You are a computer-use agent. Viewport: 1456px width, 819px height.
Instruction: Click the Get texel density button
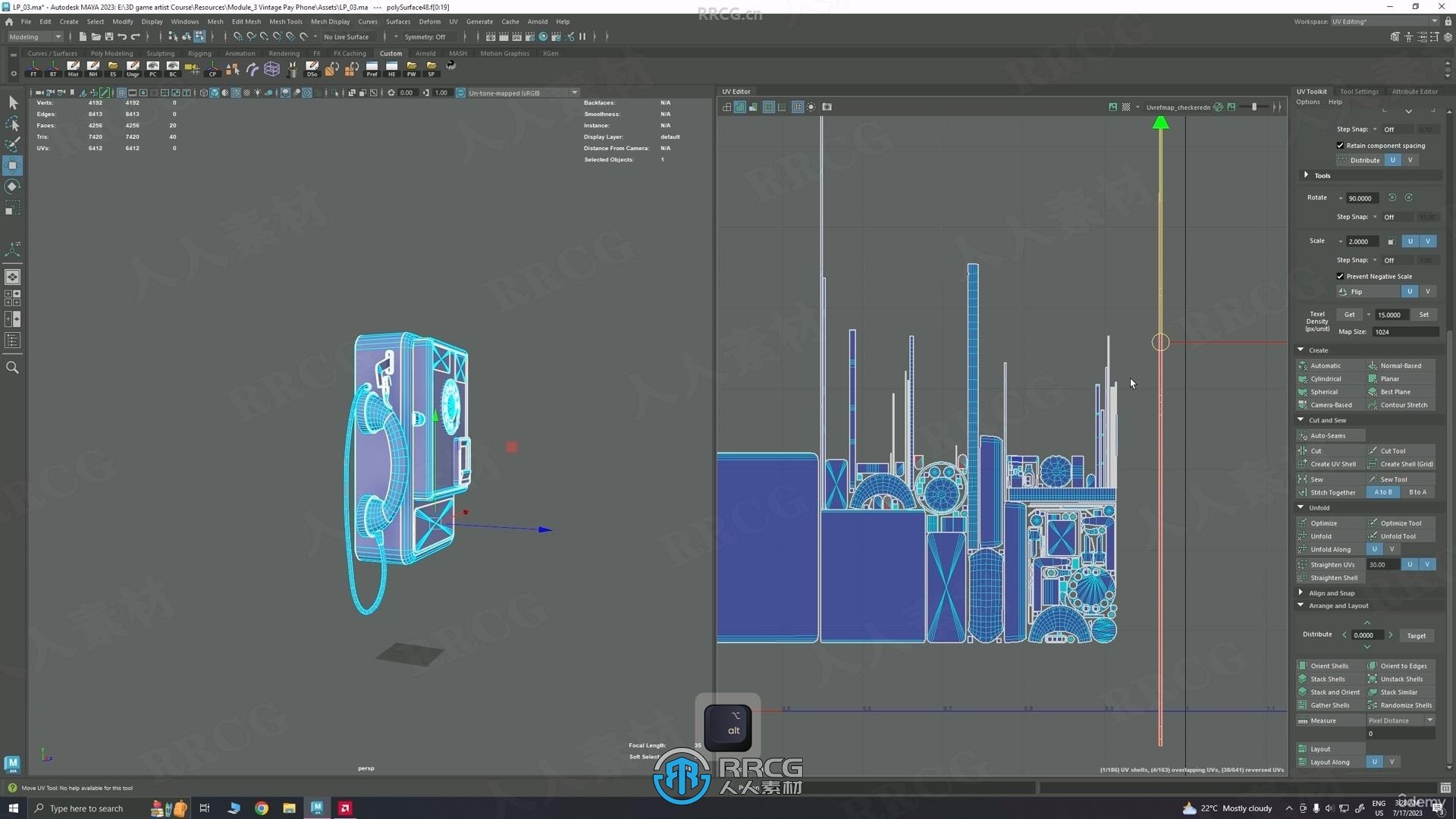point(1350,315)
